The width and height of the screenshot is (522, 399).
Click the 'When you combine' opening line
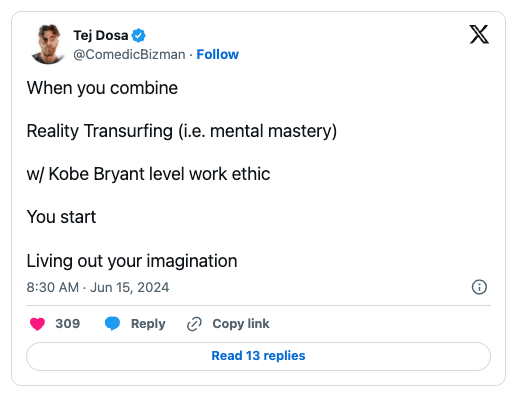[x=102, y=88]
